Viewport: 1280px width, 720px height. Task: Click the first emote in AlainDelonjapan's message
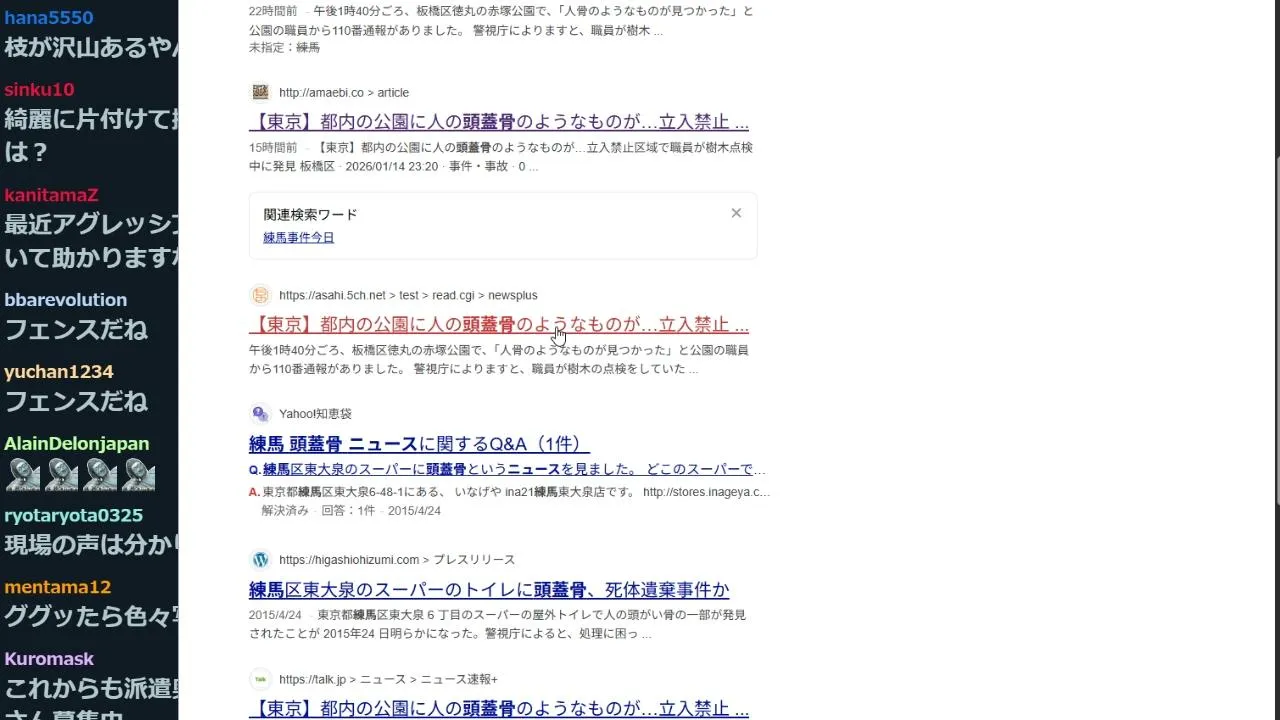click(23, 475)
